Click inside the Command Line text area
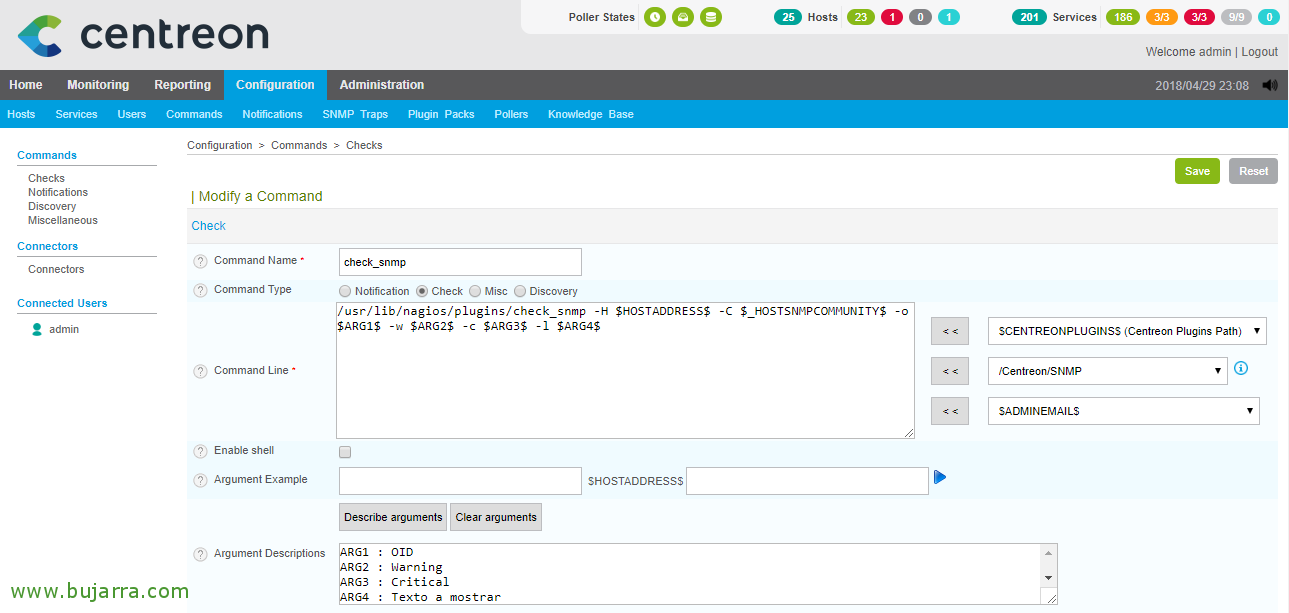 (625, 370)
